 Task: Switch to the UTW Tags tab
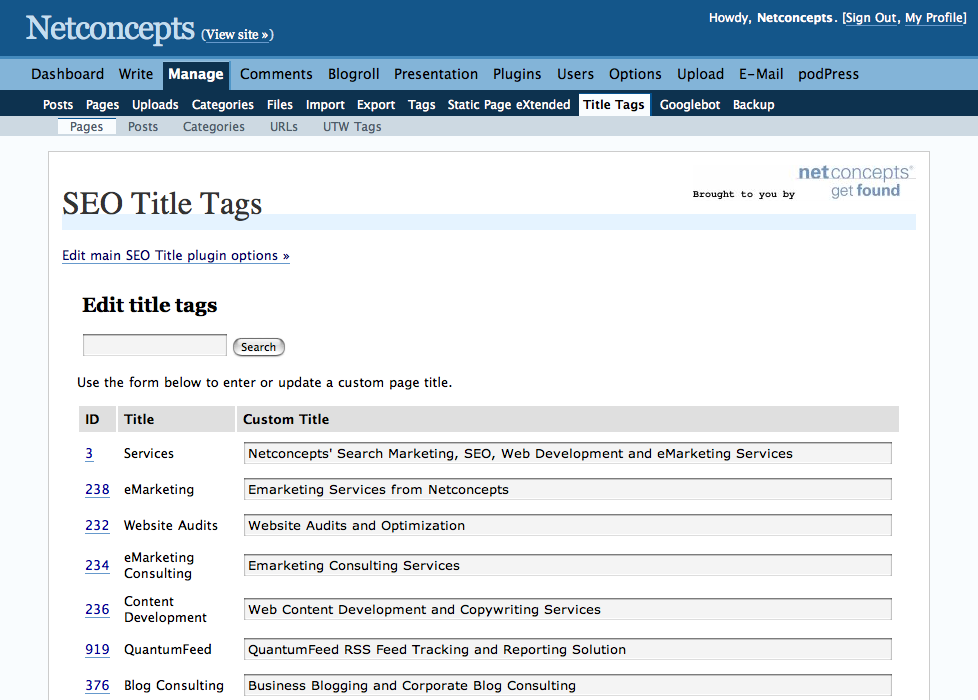352,127
